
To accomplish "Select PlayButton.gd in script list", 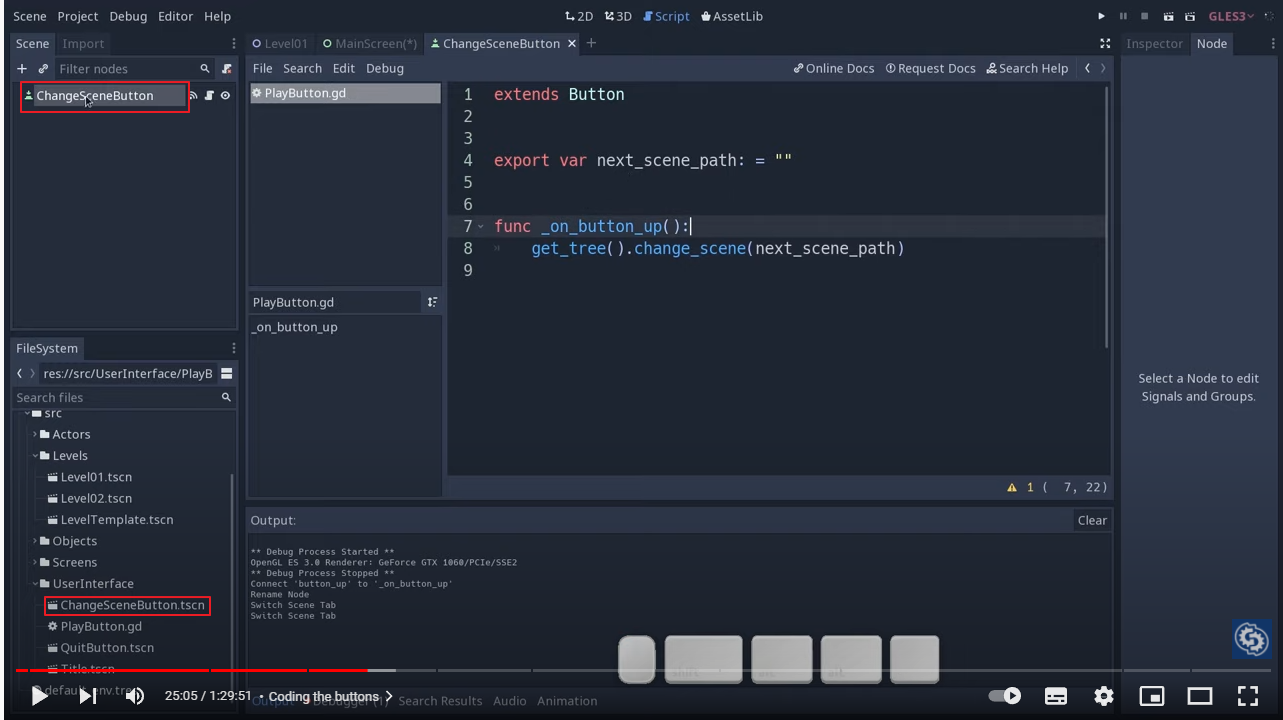I will coord(344,94).
